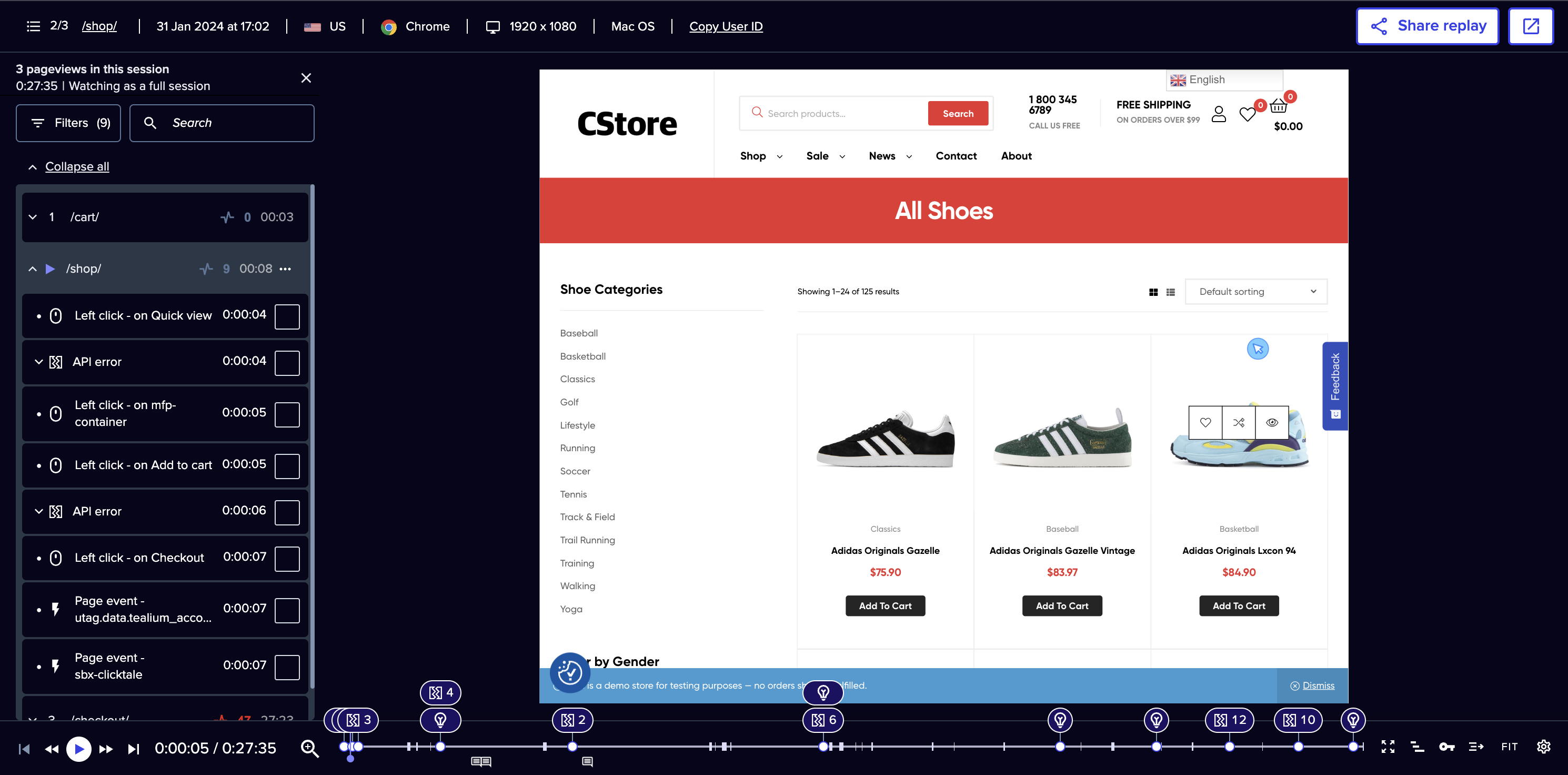The height and width of the screenshot is (775, 1568).
Task: Check the mfp-container click event box
Action: (287, 414)
